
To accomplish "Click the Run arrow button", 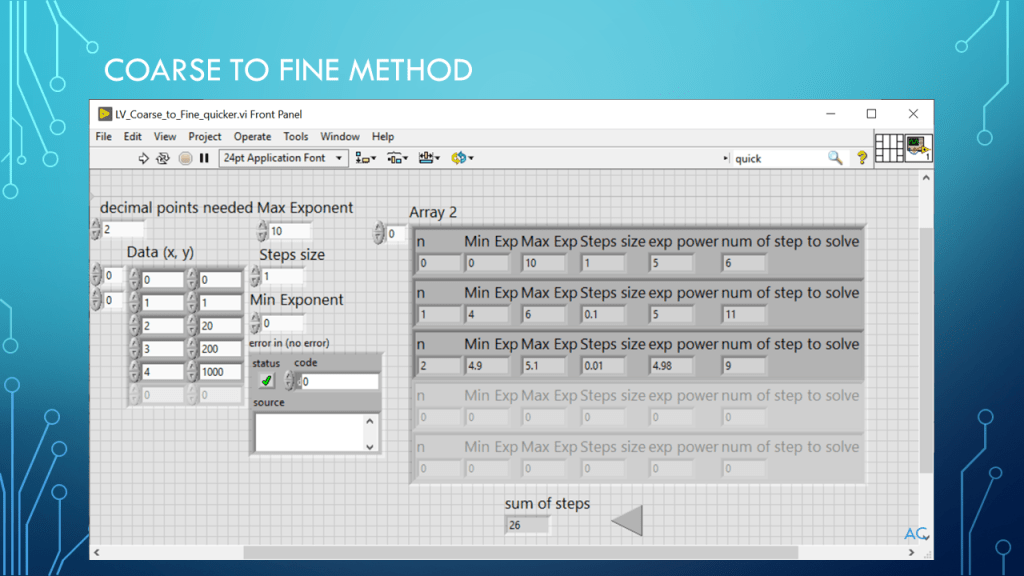I will (x=144, y=158).
